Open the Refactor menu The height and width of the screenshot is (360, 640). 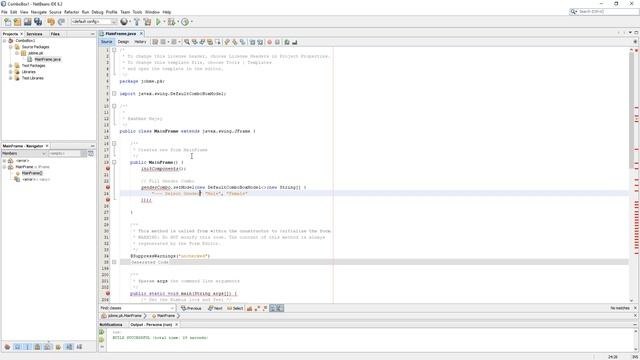point(71,12)
